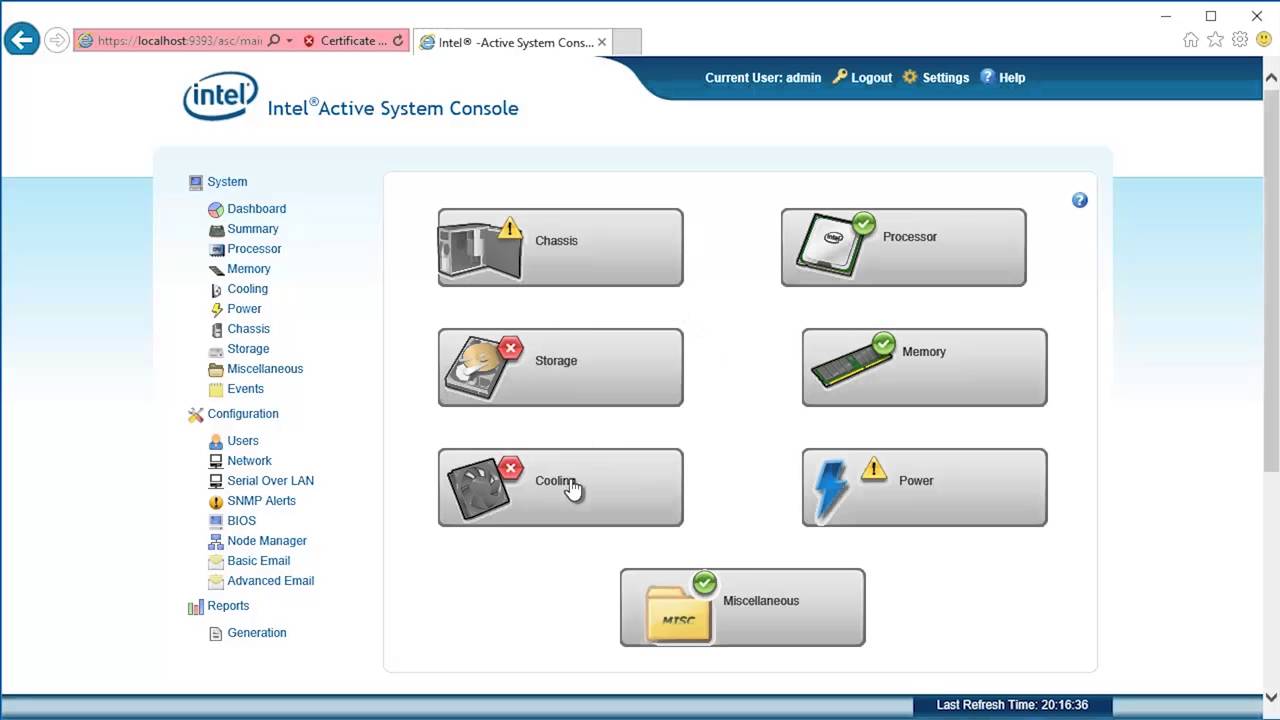Screen dimensions: 1280x720
Task: Open the Generation reports link
Action: point(257,633)
